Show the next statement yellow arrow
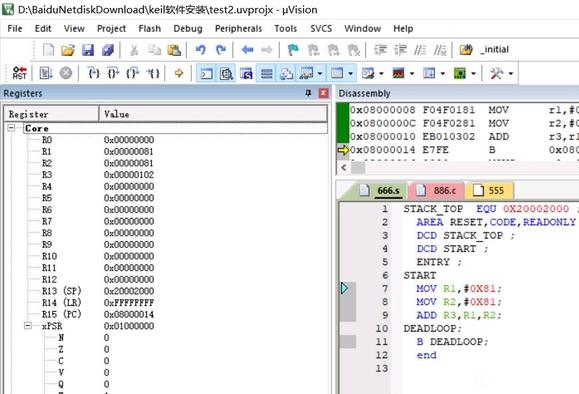This screenshot has width=579, height=394. (179, 73)
